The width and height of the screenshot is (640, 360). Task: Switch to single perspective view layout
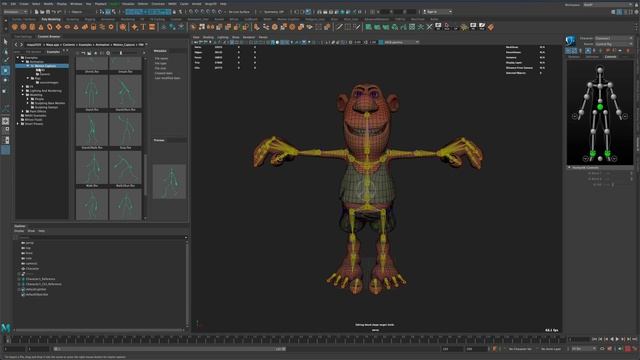pos(6,121)
